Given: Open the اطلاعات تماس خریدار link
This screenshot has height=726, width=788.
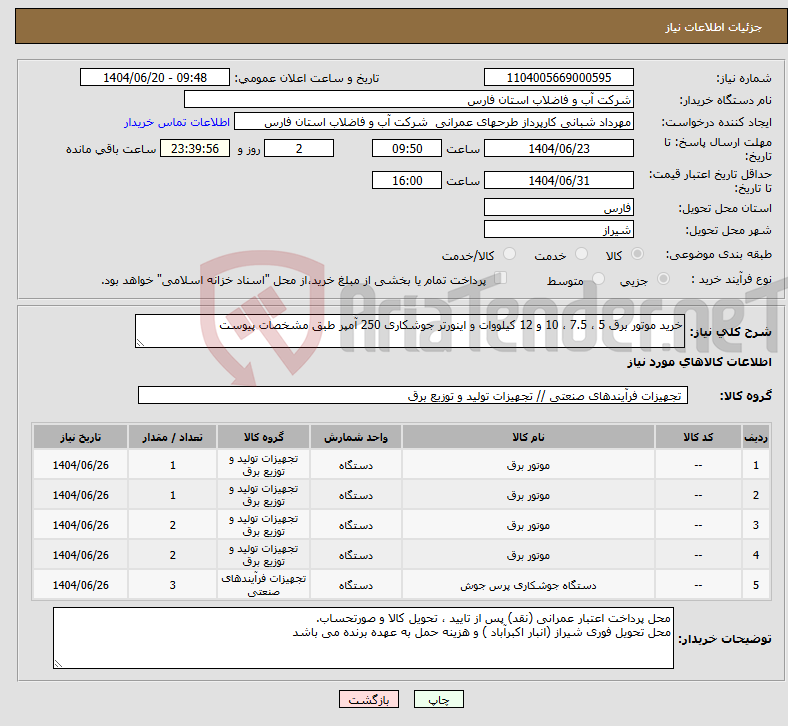Looking at the screenshot, I should 177,122.
